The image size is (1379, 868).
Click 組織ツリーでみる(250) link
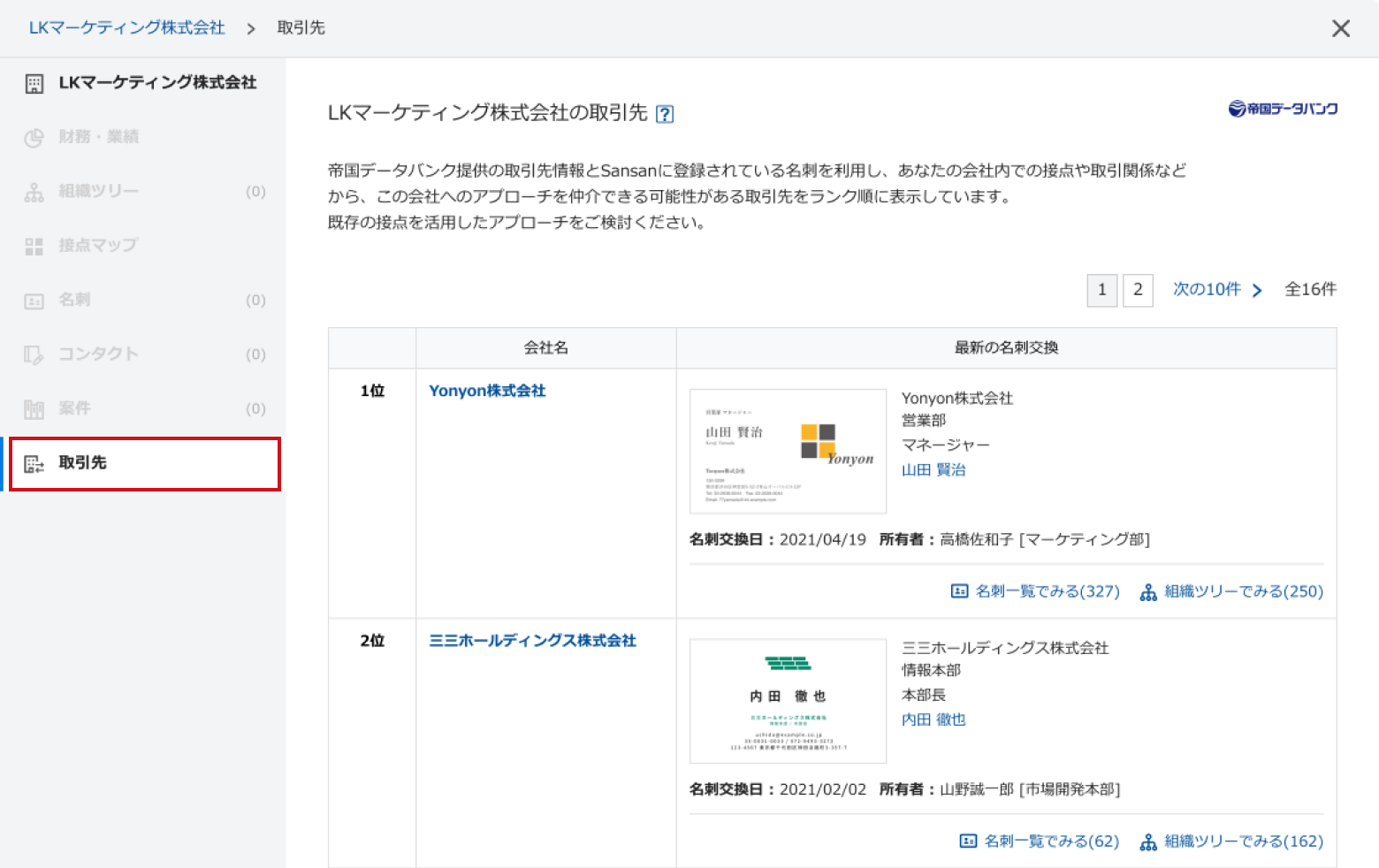pos(1244,591)
